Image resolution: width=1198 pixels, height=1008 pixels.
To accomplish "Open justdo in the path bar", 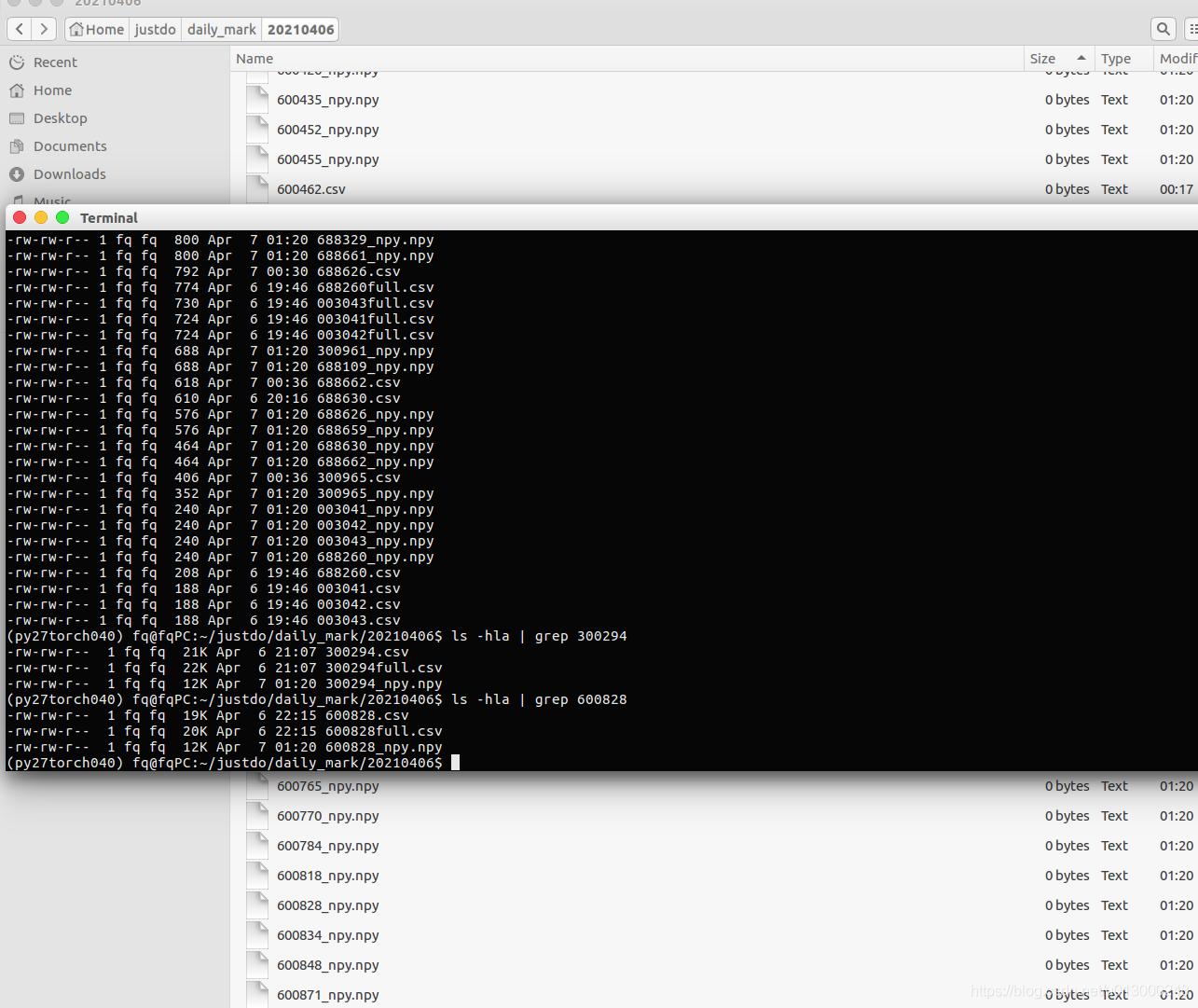I will 155,29.
